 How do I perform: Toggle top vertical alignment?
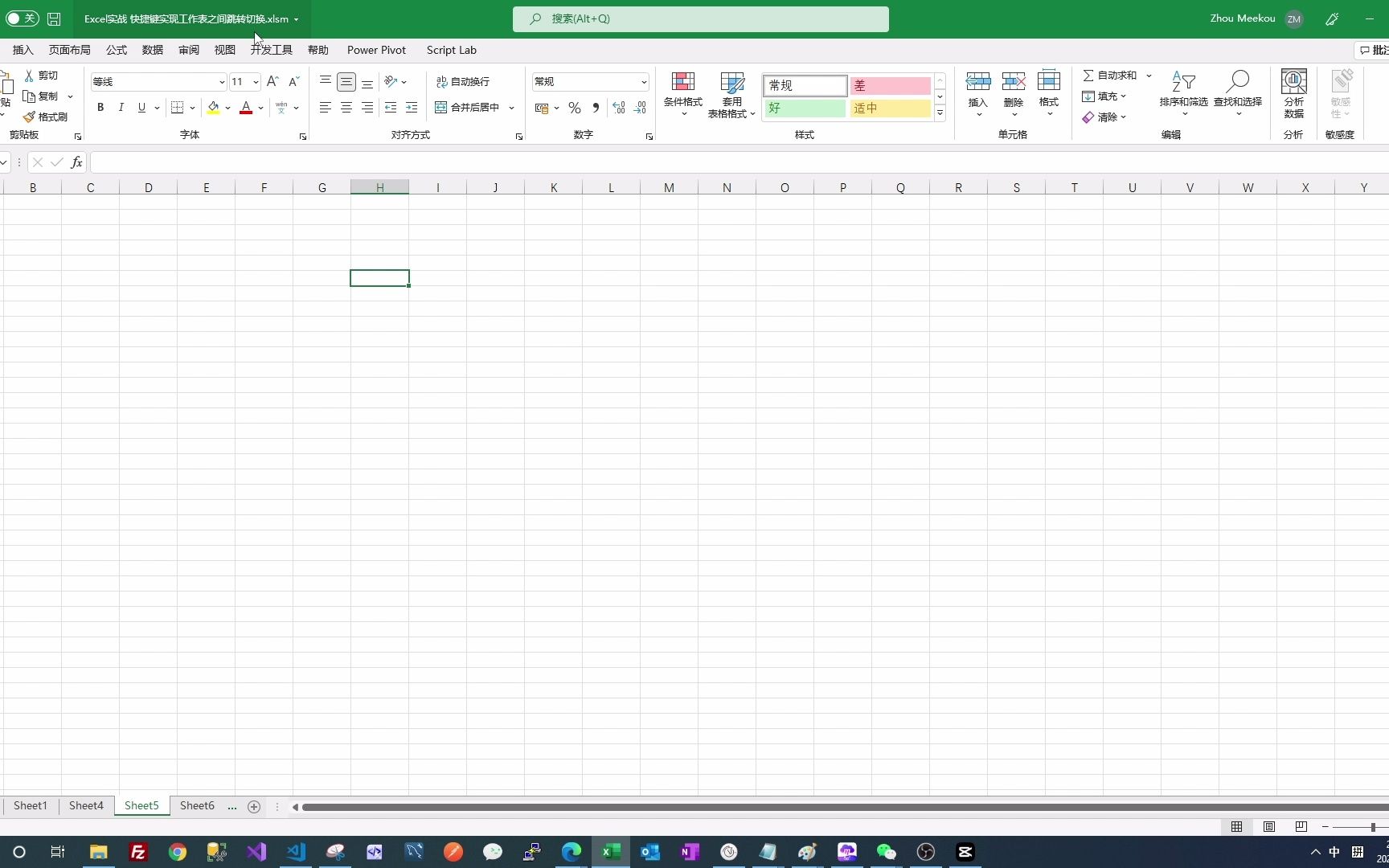pyautogui.click(x=326, y=82)
